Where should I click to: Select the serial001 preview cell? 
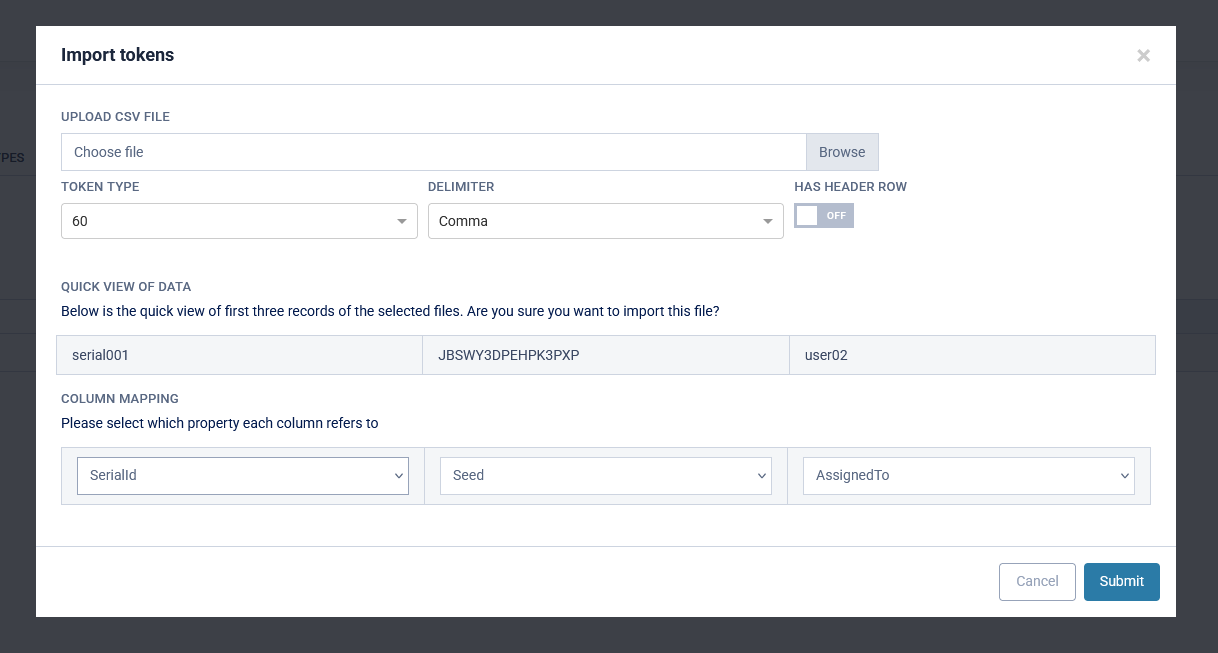coord(239,355)
